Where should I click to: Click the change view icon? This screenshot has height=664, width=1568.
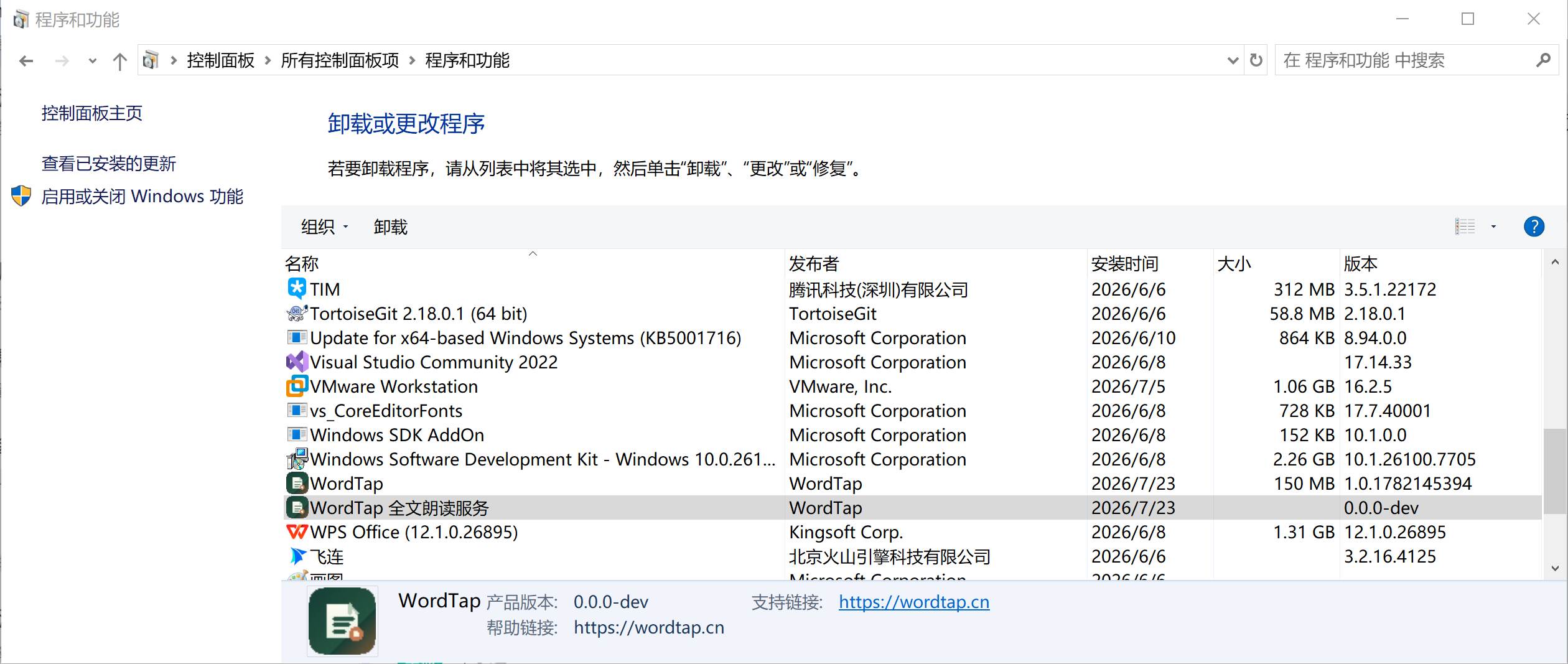pyautogui.click(x=1465, y=227)
